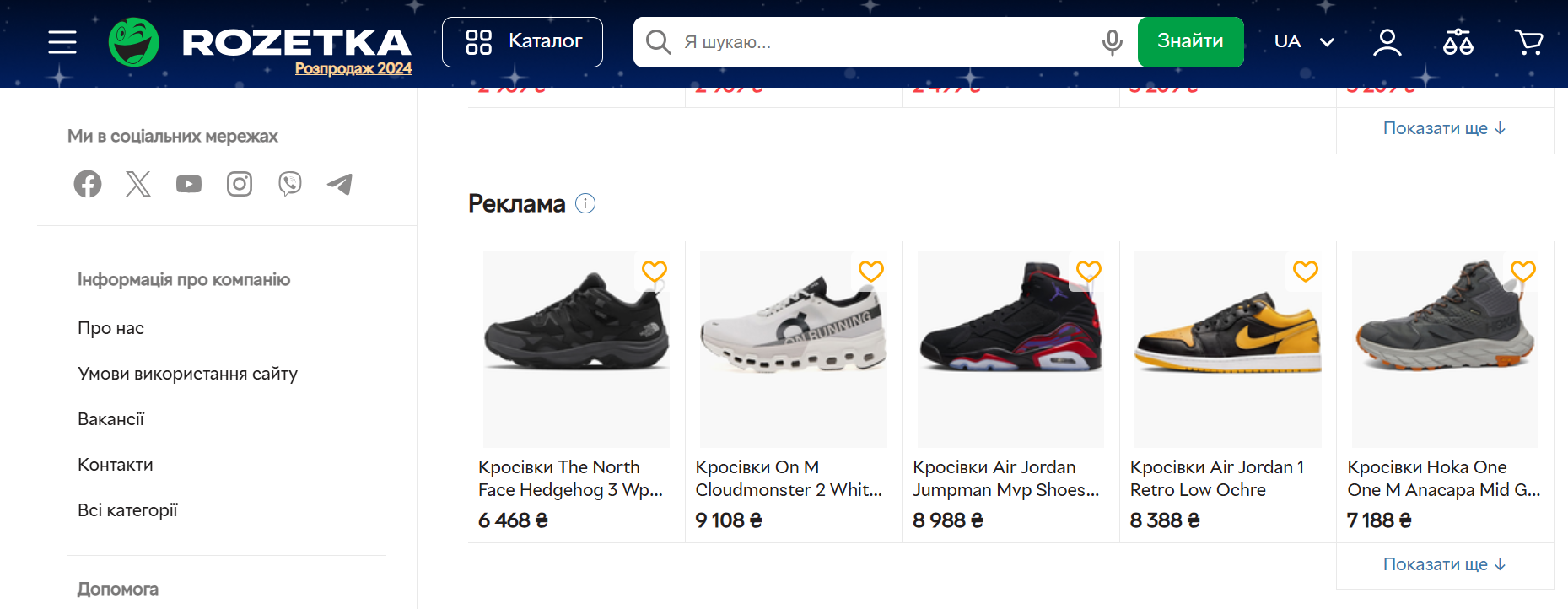Viewport: 1568px width, 609px height.
Task: Open the Каталог menu
Action: pyautogui.click(x=522, y=42)
